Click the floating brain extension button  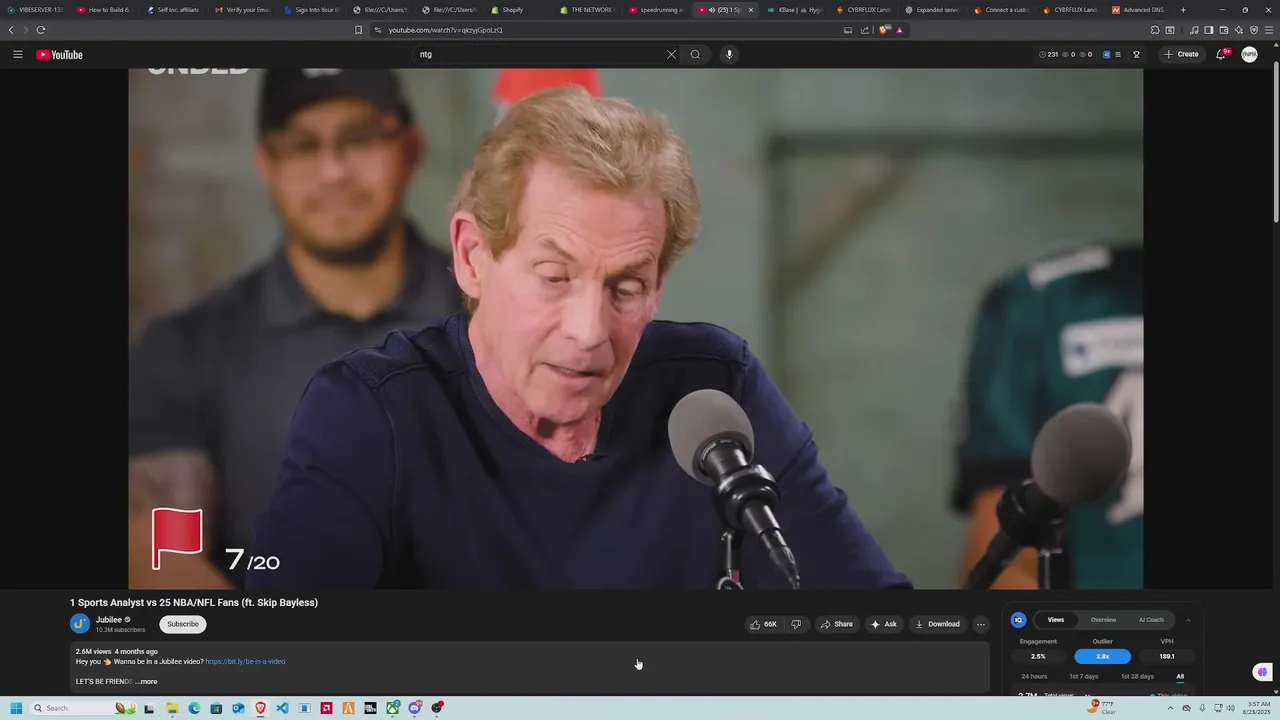(1262, 672)
